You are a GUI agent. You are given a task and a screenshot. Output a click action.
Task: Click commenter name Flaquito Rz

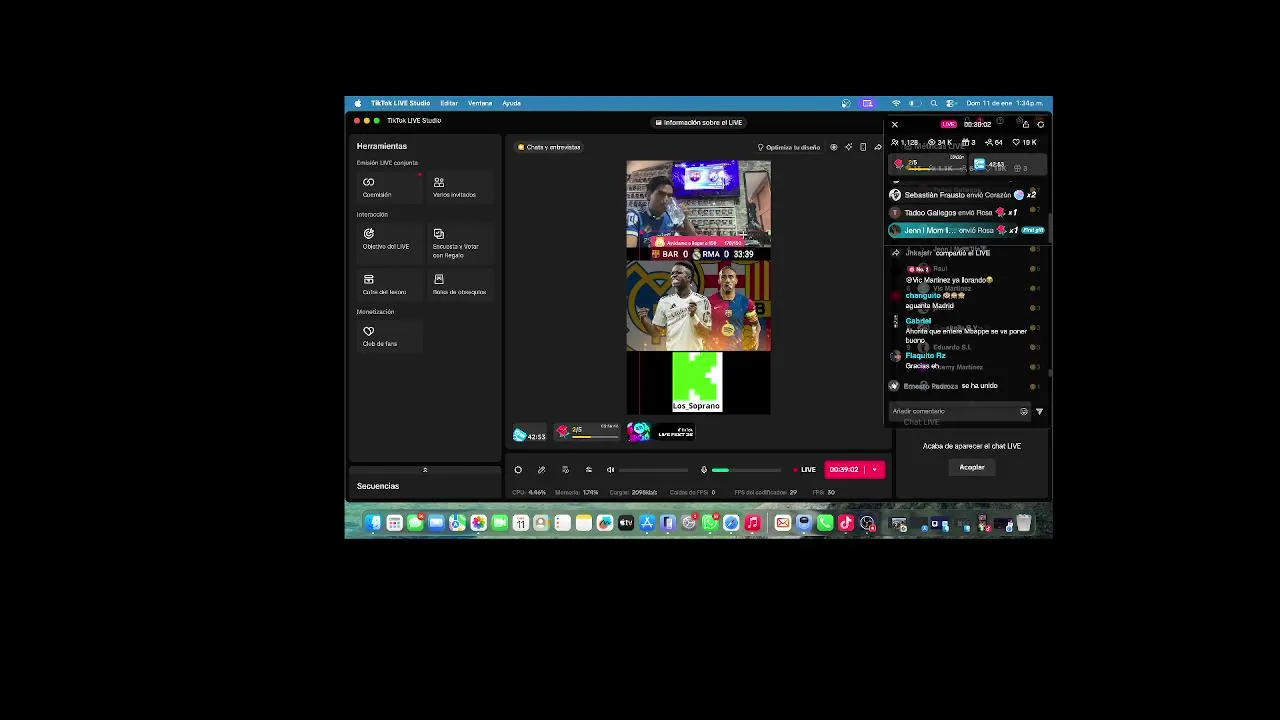tap(925, 356)
